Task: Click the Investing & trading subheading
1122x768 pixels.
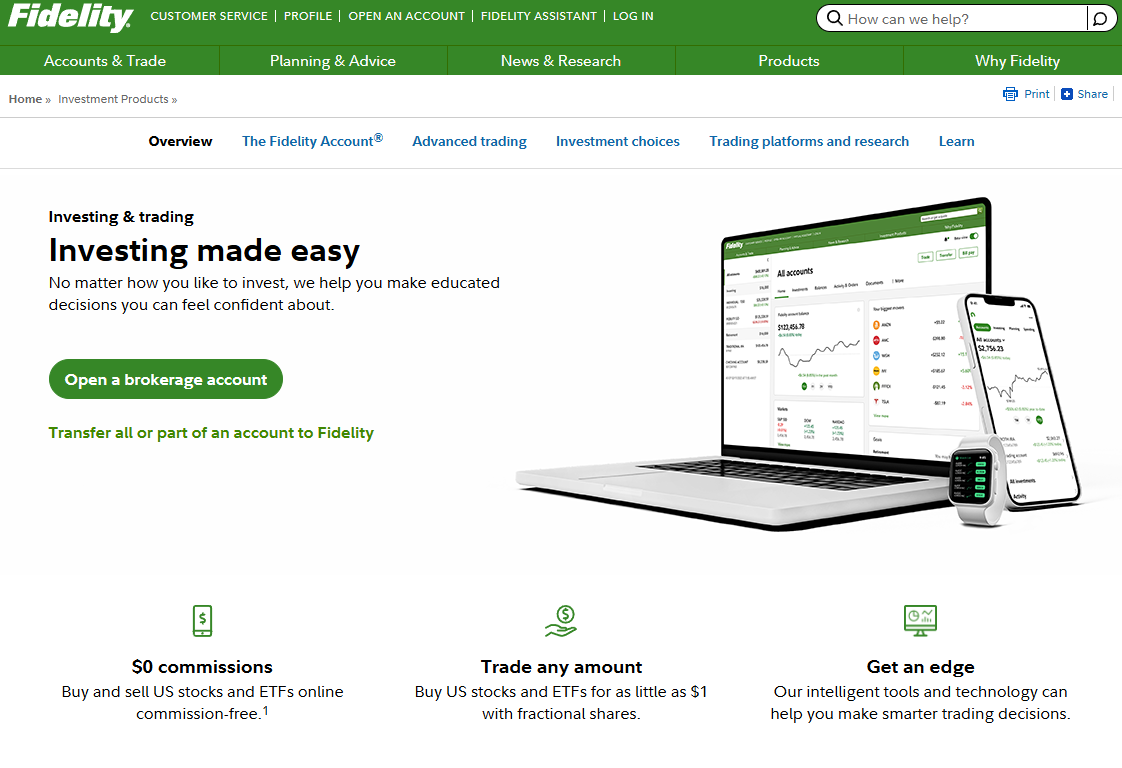Action: pos(121,216)
